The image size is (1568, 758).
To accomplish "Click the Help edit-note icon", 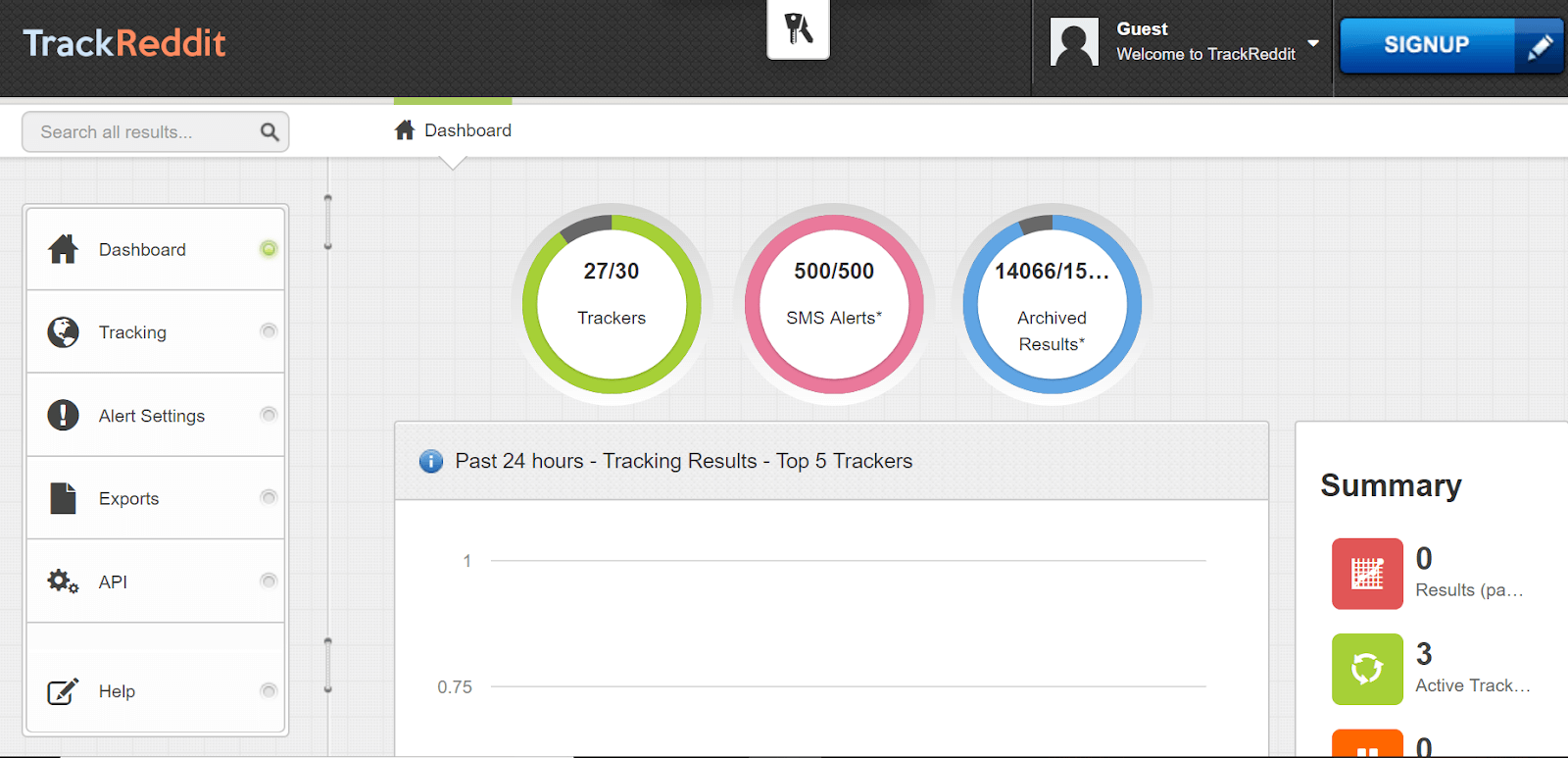I will point(64,691).
